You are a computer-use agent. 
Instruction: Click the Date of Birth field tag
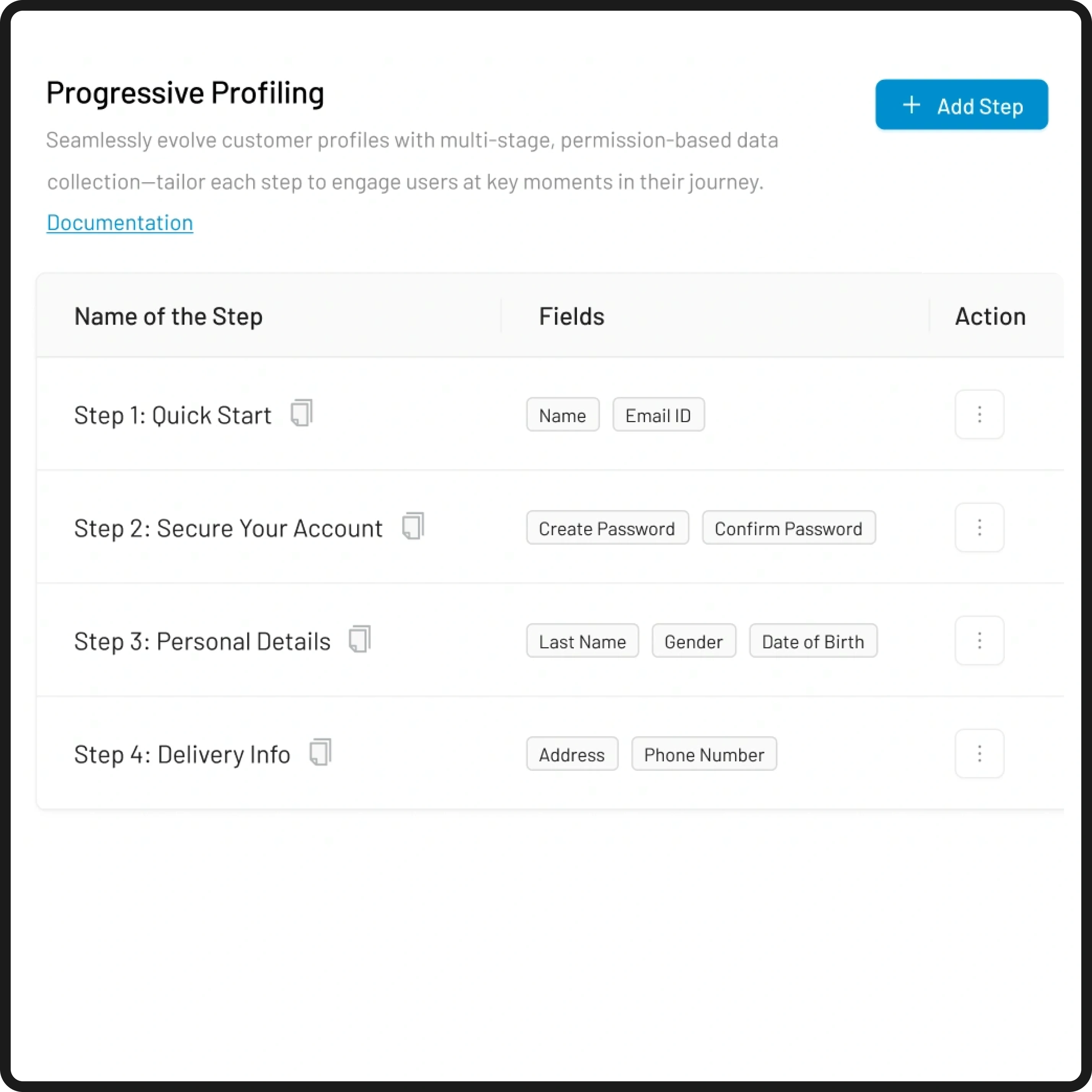coord(813,641)
